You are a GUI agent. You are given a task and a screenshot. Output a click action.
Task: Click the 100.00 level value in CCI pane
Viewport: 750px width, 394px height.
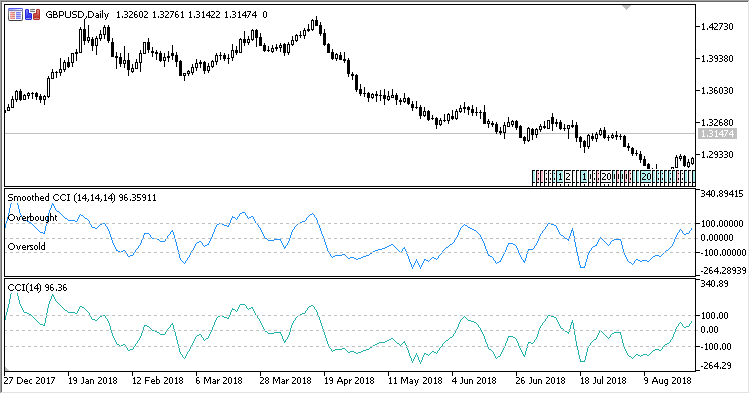(x=715, y=316)
